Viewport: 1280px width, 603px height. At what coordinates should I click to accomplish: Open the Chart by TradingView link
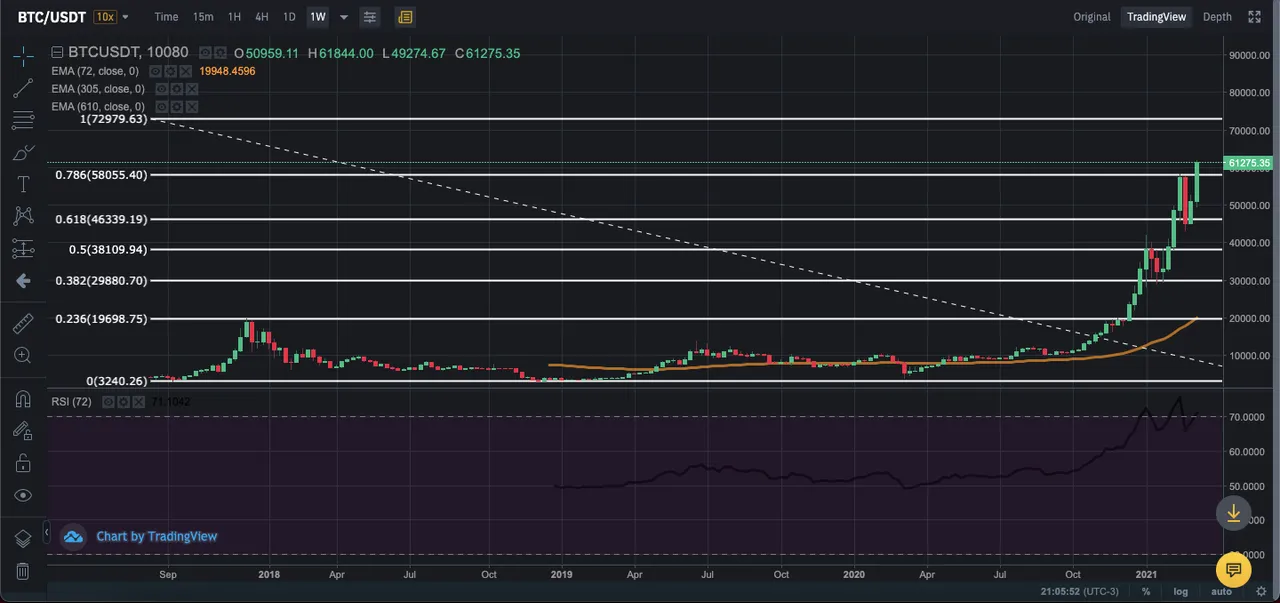point(156,537)
